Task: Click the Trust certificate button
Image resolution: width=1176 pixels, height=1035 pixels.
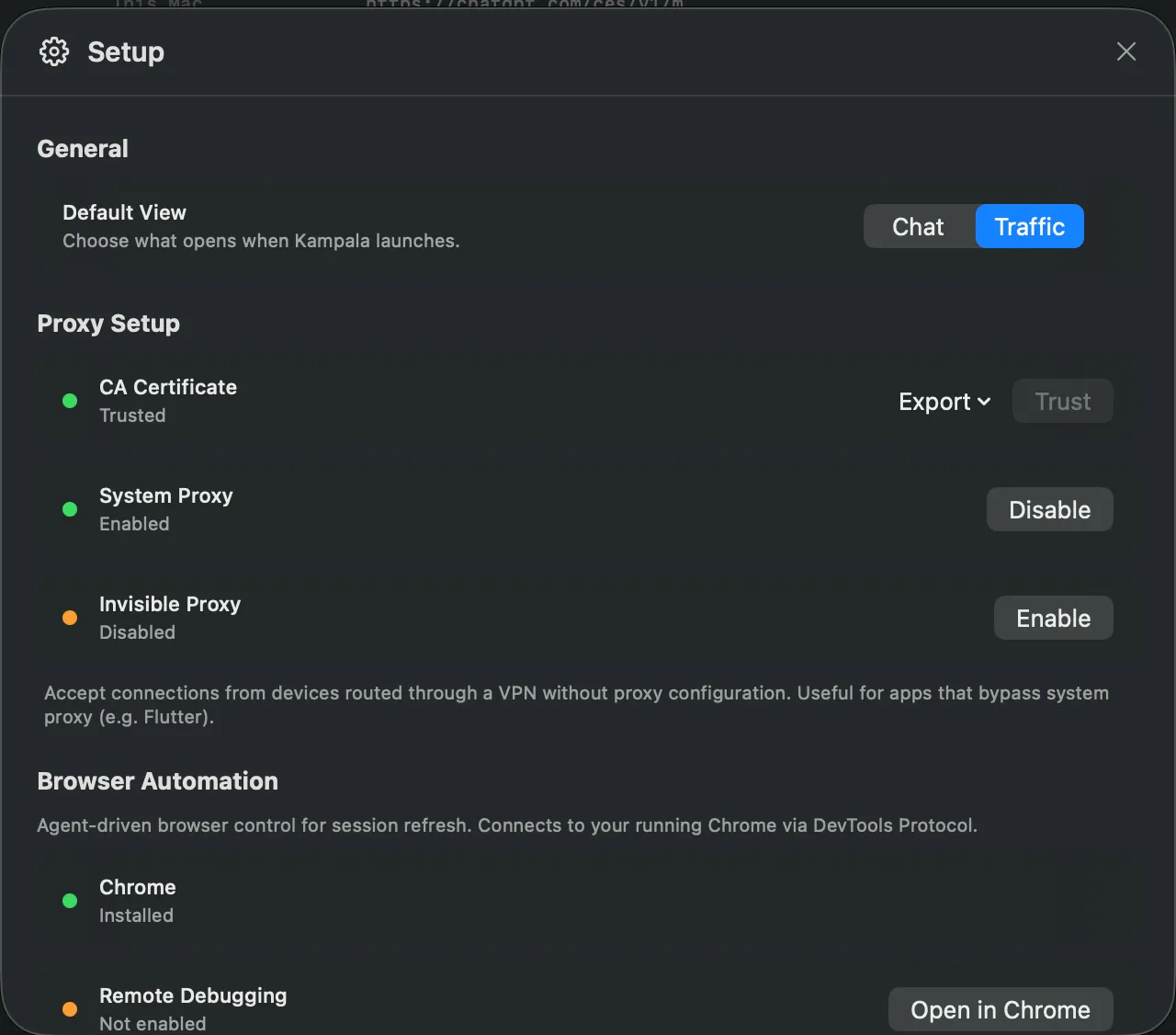Action: [1063, 401]
